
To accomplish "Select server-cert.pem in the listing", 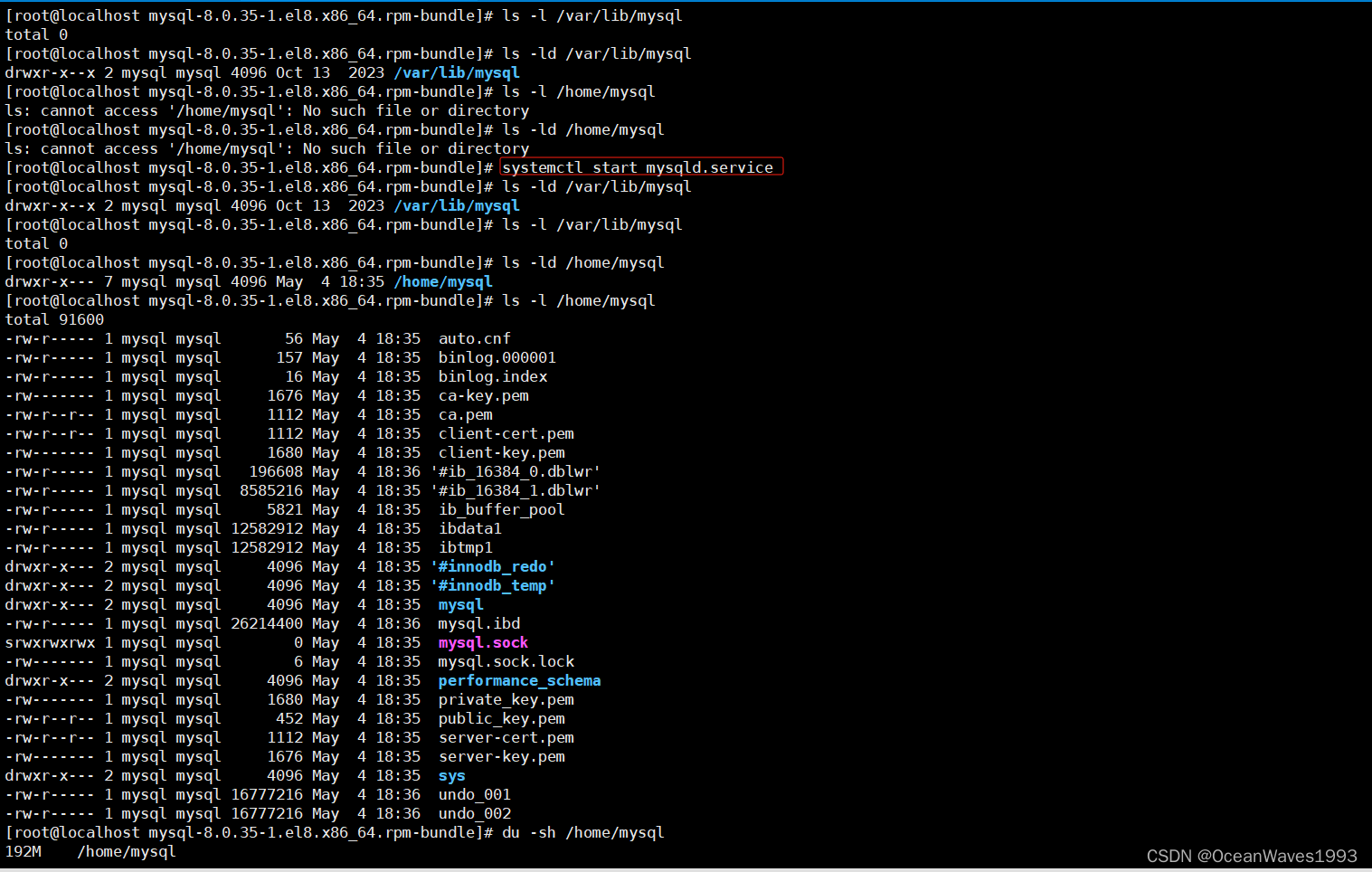I will 506,737.
